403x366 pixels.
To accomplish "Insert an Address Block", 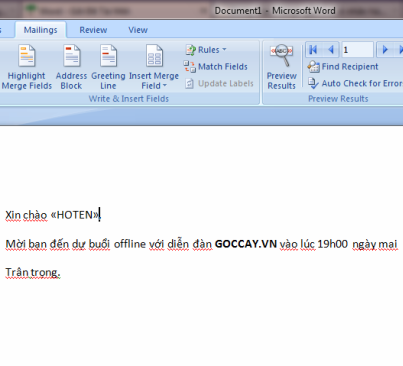I will coord(71,67).
